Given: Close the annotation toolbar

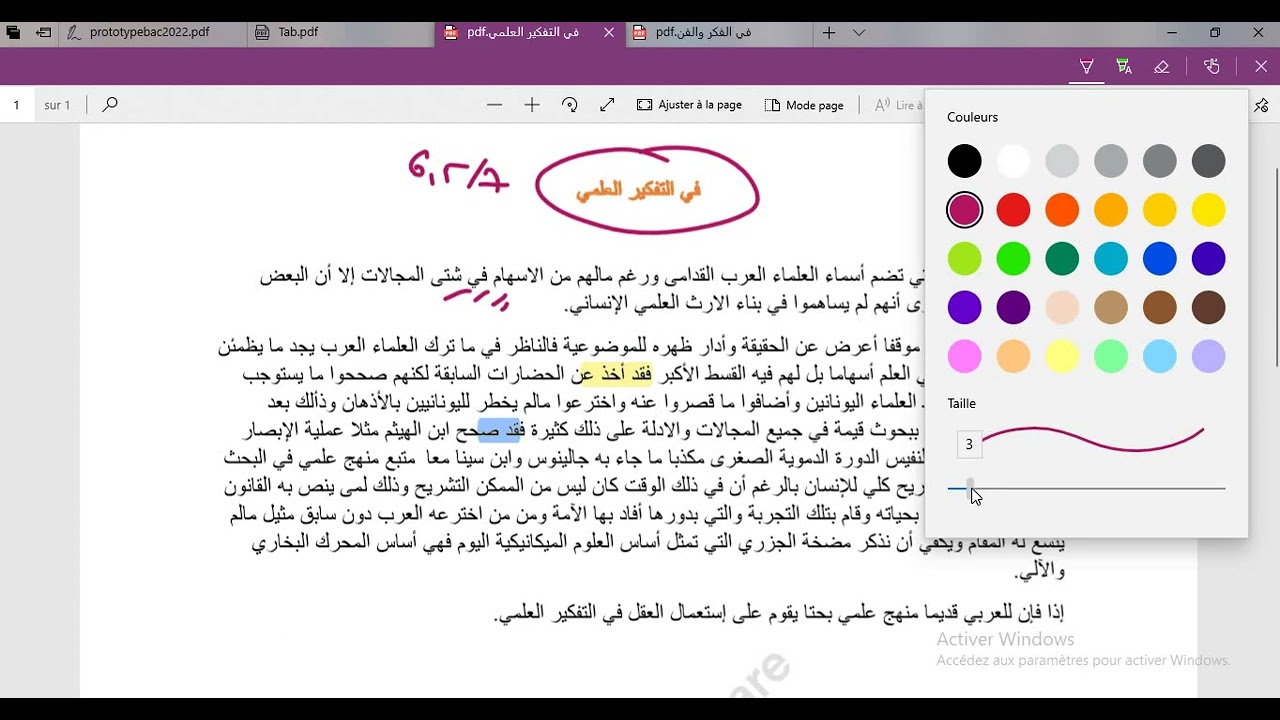Looking at the screenshot, I should tap(1261, 67).
